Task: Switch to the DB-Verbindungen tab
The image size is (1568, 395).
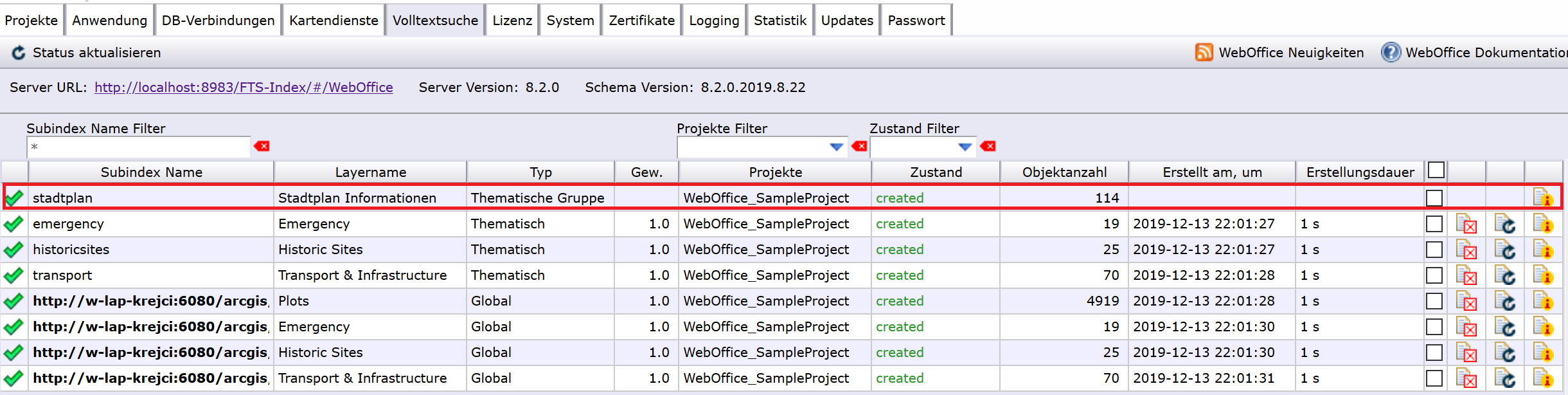Action: [x=218, y=21]
